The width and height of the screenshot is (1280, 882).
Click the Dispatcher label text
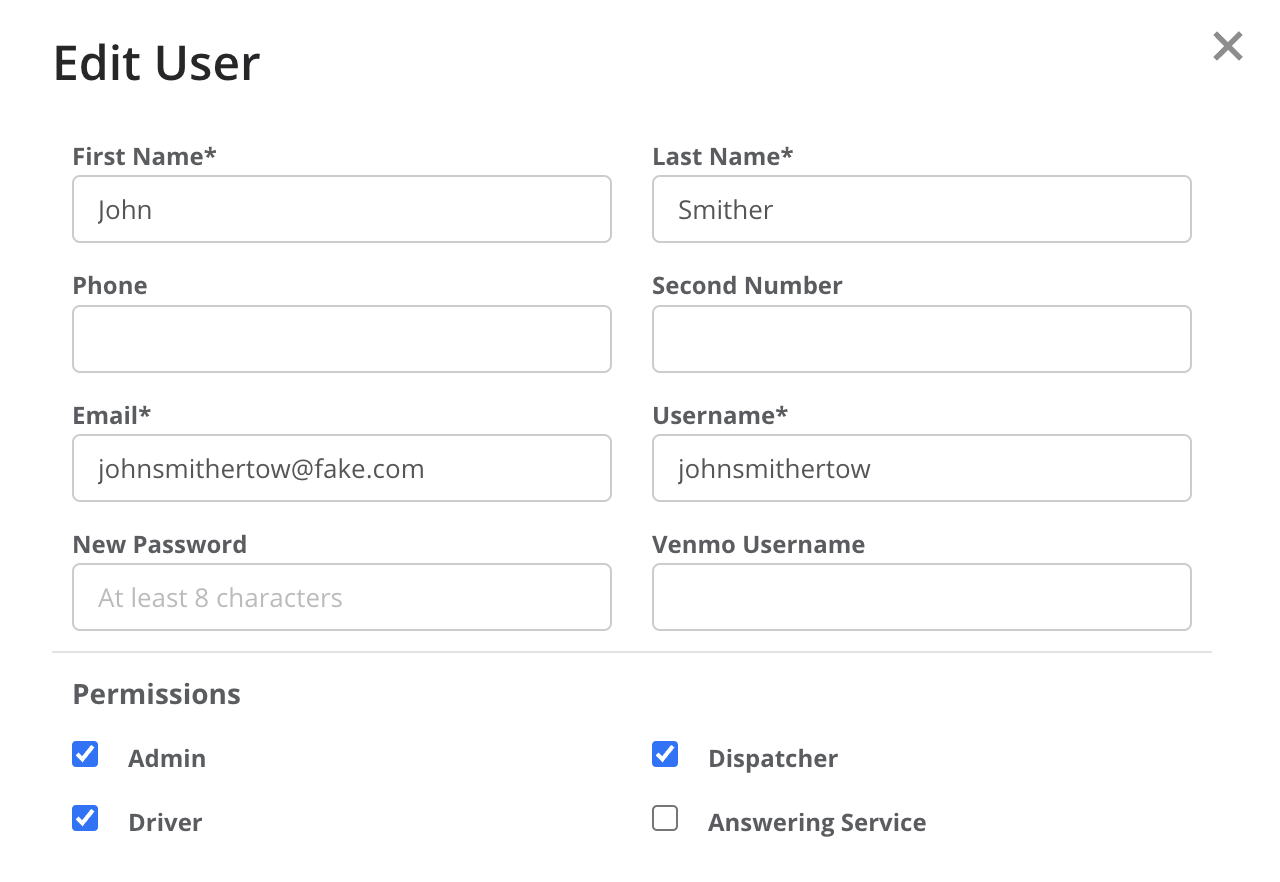tap(773, 758)
